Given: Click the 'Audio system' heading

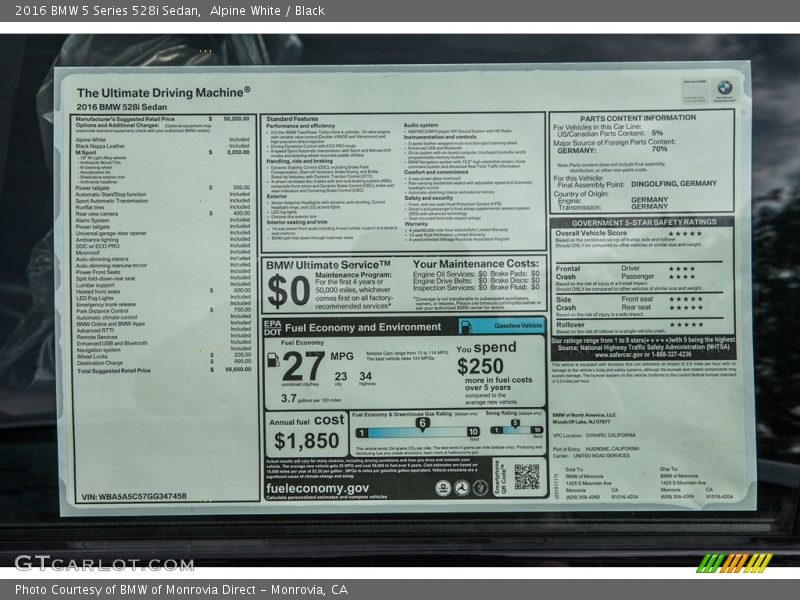Looking at the screenshot, I should click(420, 125).
